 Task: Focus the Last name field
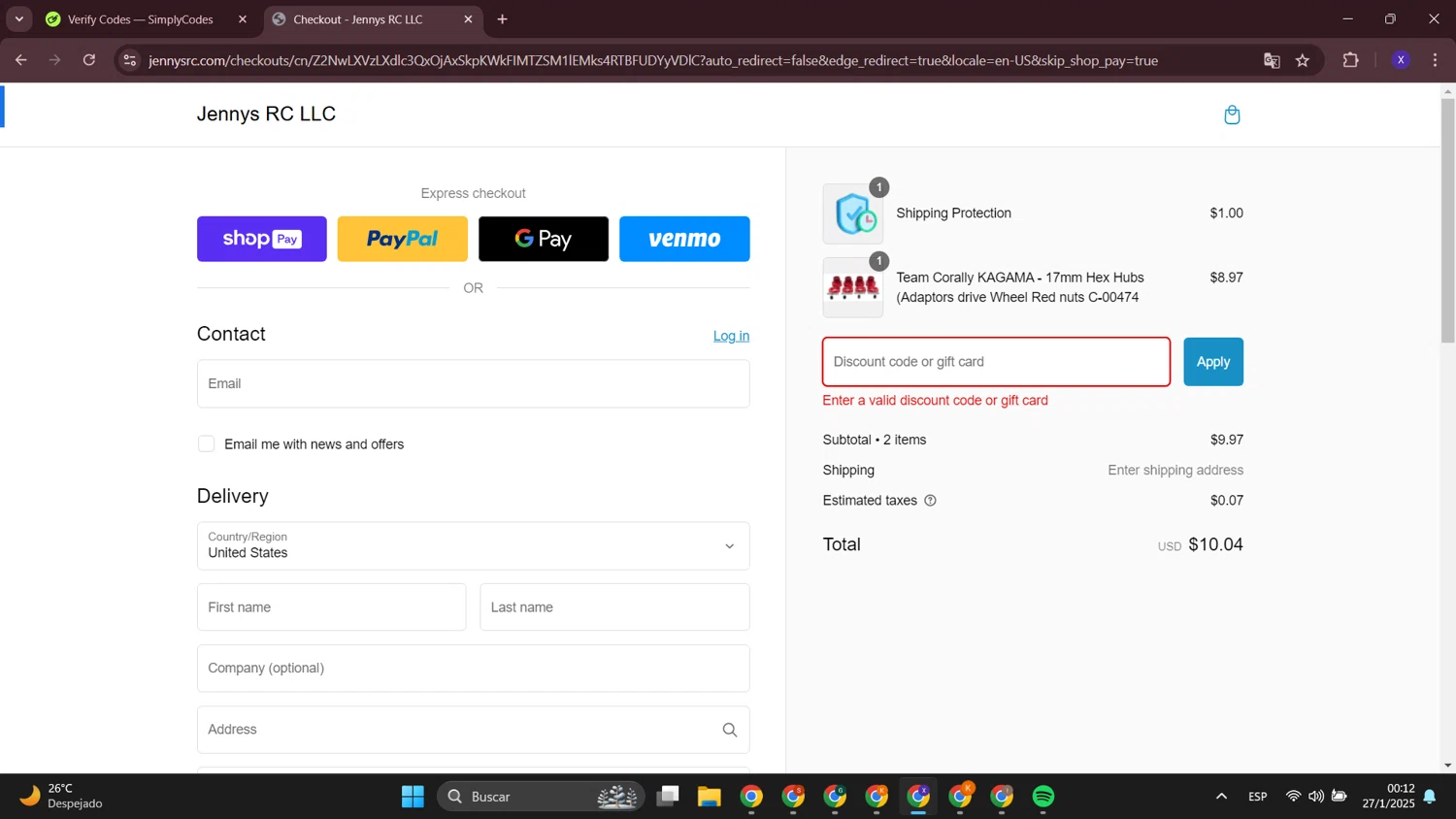[614, 607]
